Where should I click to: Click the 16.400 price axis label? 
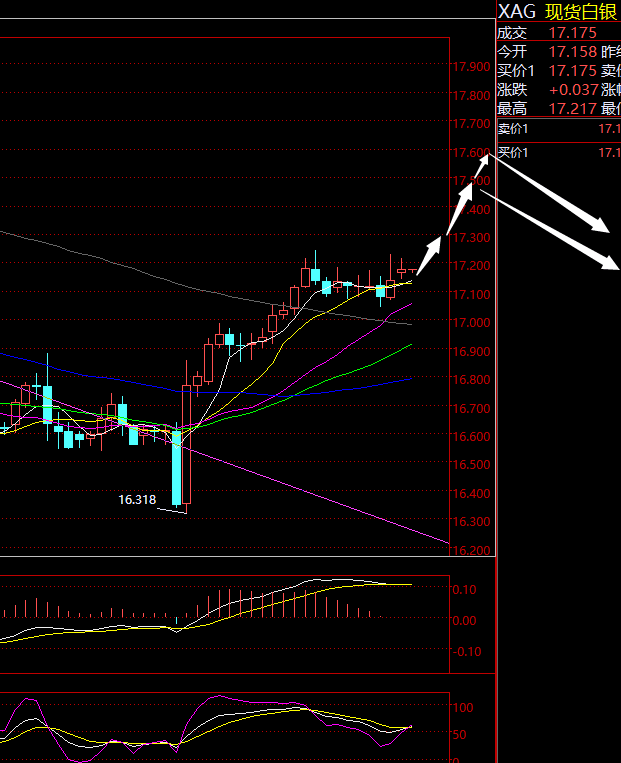point(471,493)
